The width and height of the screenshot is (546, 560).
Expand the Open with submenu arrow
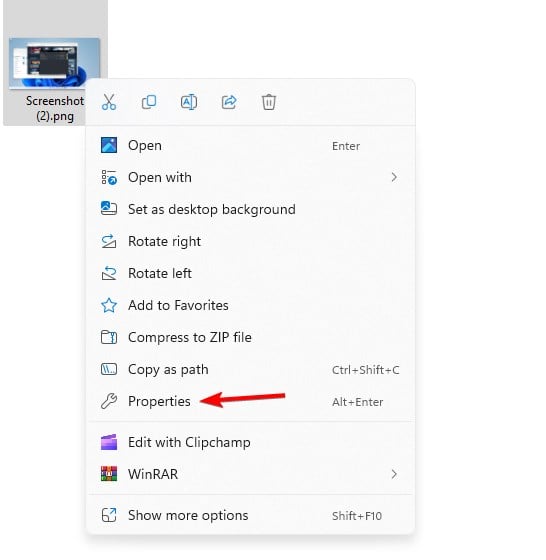[x=394, y=177]
